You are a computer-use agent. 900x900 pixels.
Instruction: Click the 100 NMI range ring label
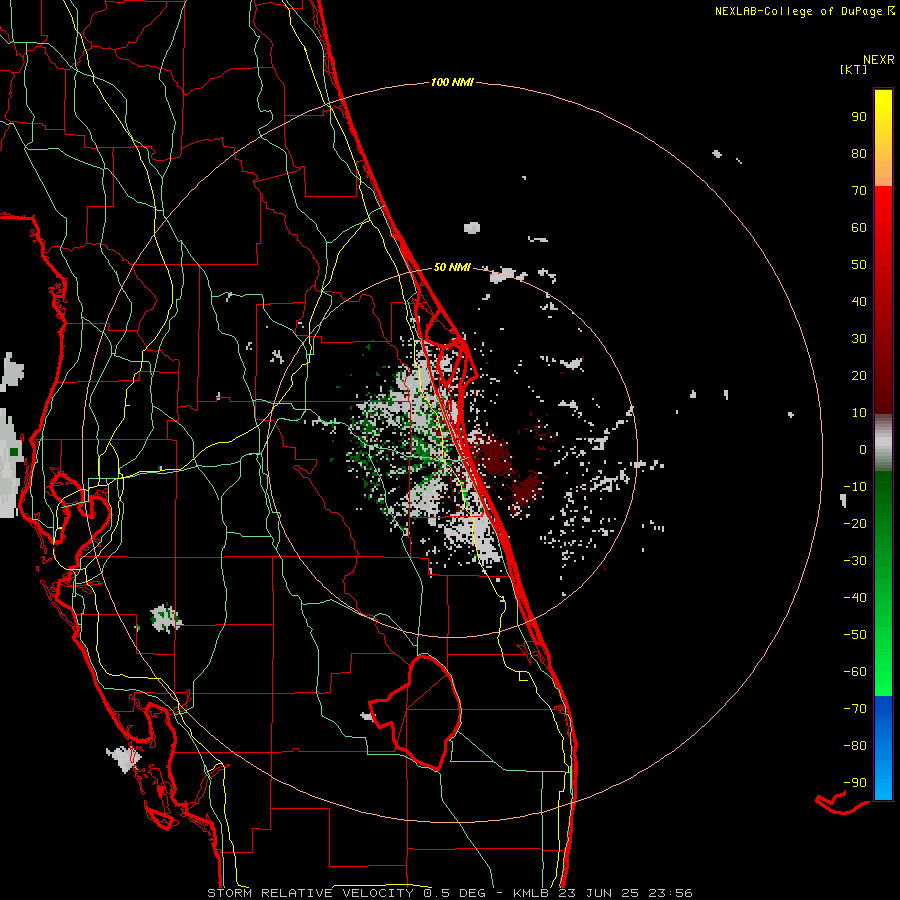(x=452, y=83)
